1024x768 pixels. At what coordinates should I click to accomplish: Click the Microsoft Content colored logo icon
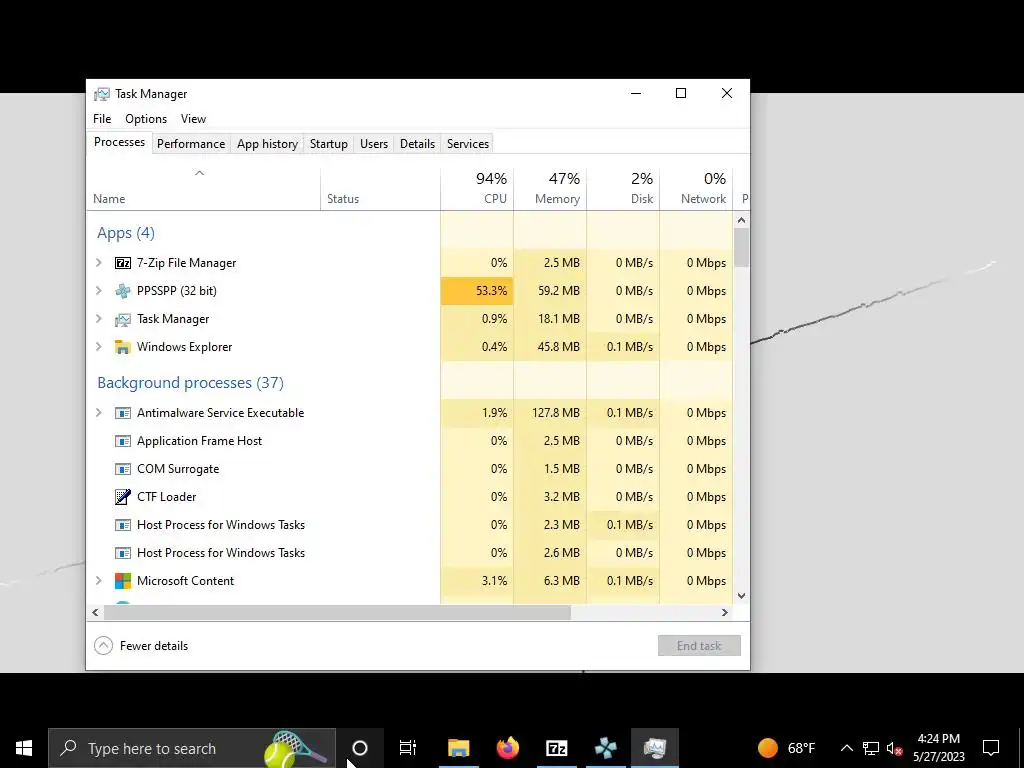pos(123,581)
